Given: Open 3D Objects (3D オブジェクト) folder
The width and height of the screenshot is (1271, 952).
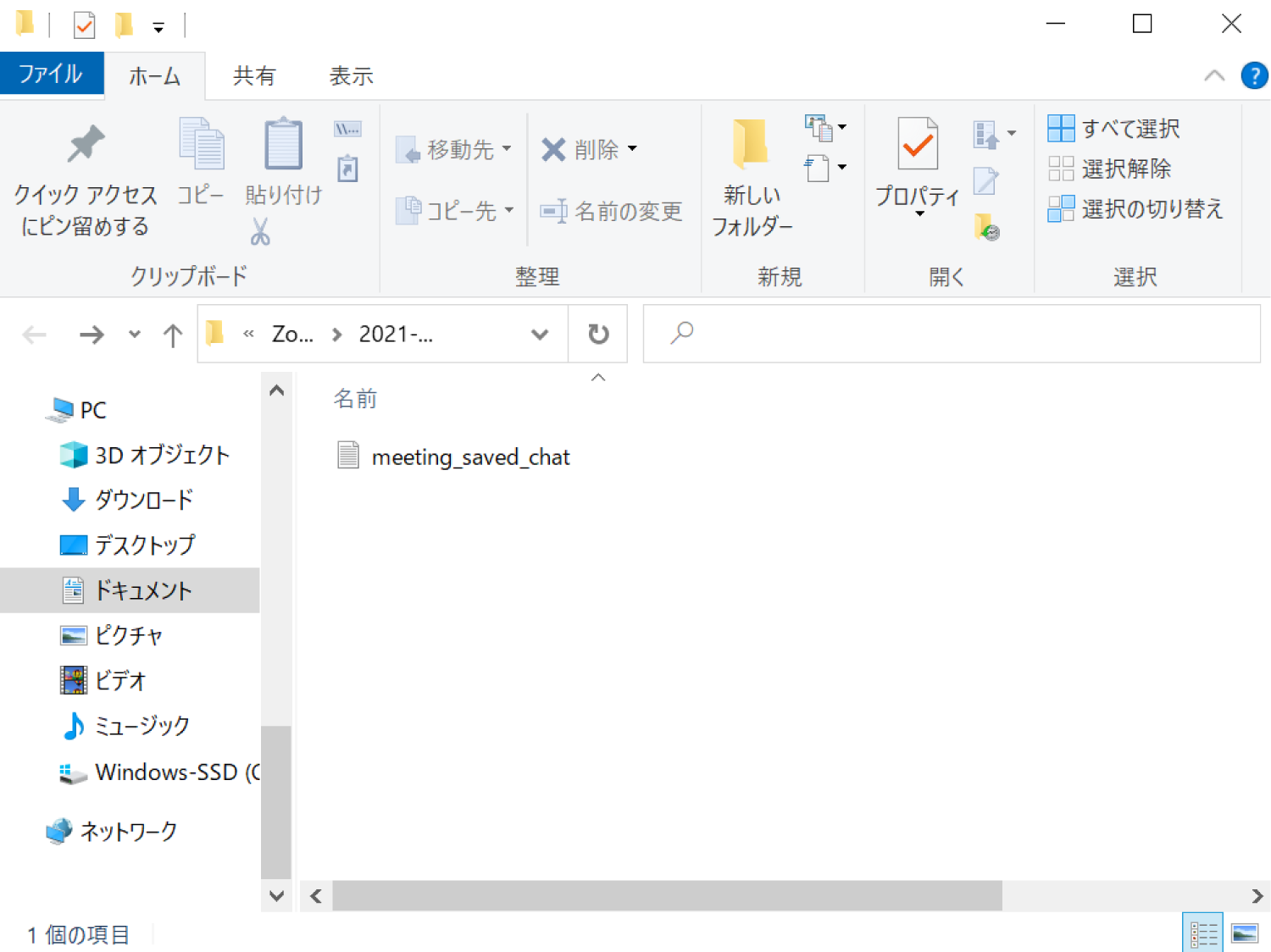Looking at the screenshot, I should tap(145, 455).
